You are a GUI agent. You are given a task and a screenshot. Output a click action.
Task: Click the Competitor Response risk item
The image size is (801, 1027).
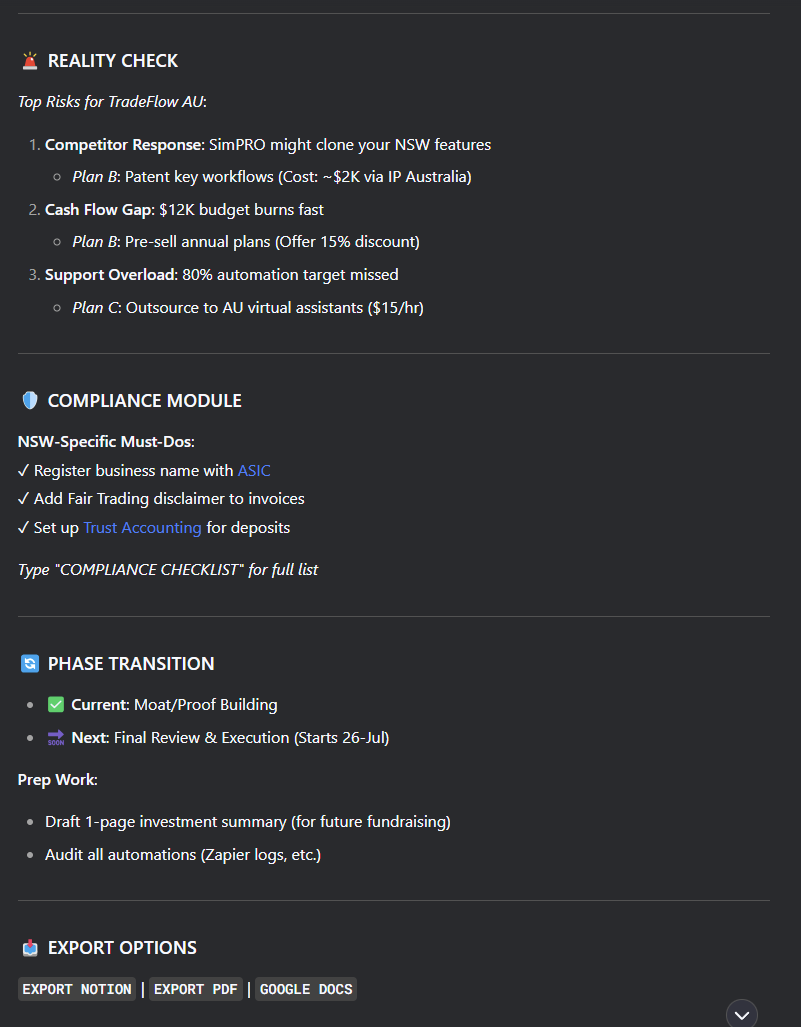268,145
